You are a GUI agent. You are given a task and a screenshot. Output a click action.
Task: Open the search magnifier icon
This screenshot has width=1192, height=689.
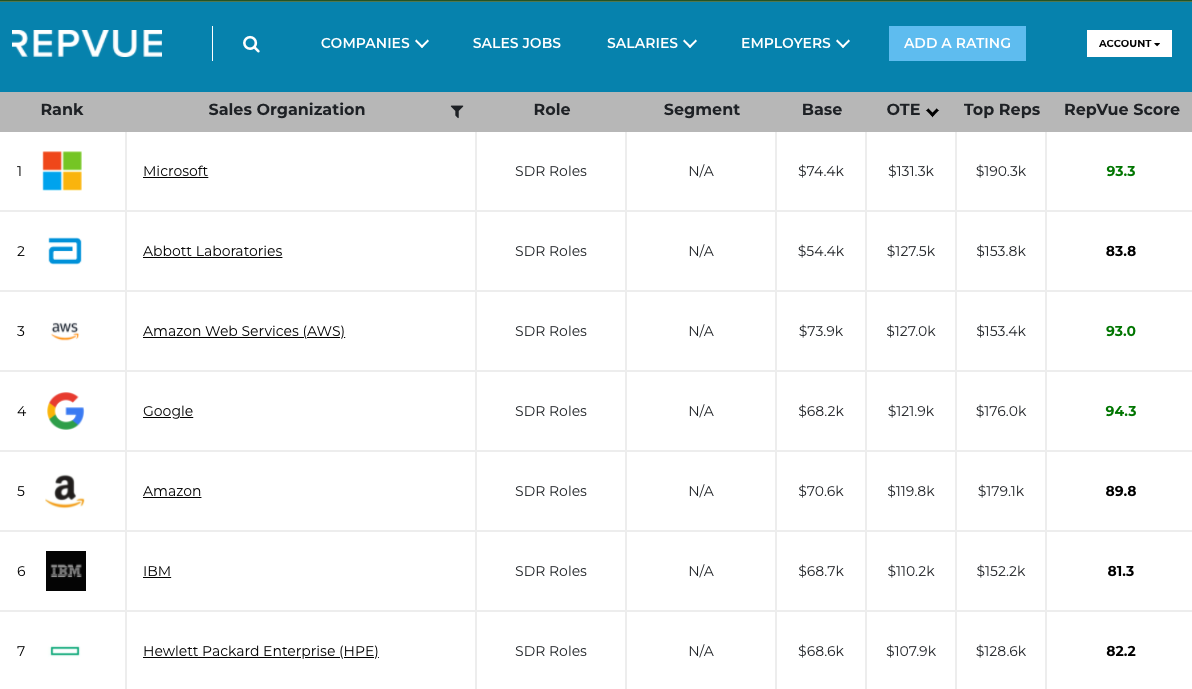tap(251, 44)
